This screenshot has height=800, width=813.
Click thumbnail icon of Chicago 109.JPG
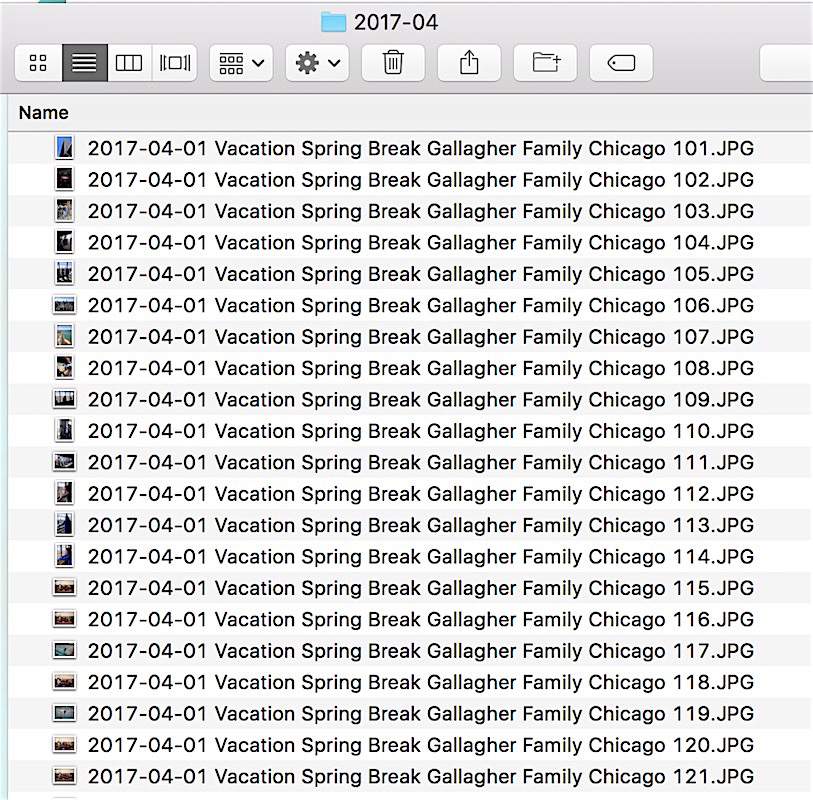(64, 399)
